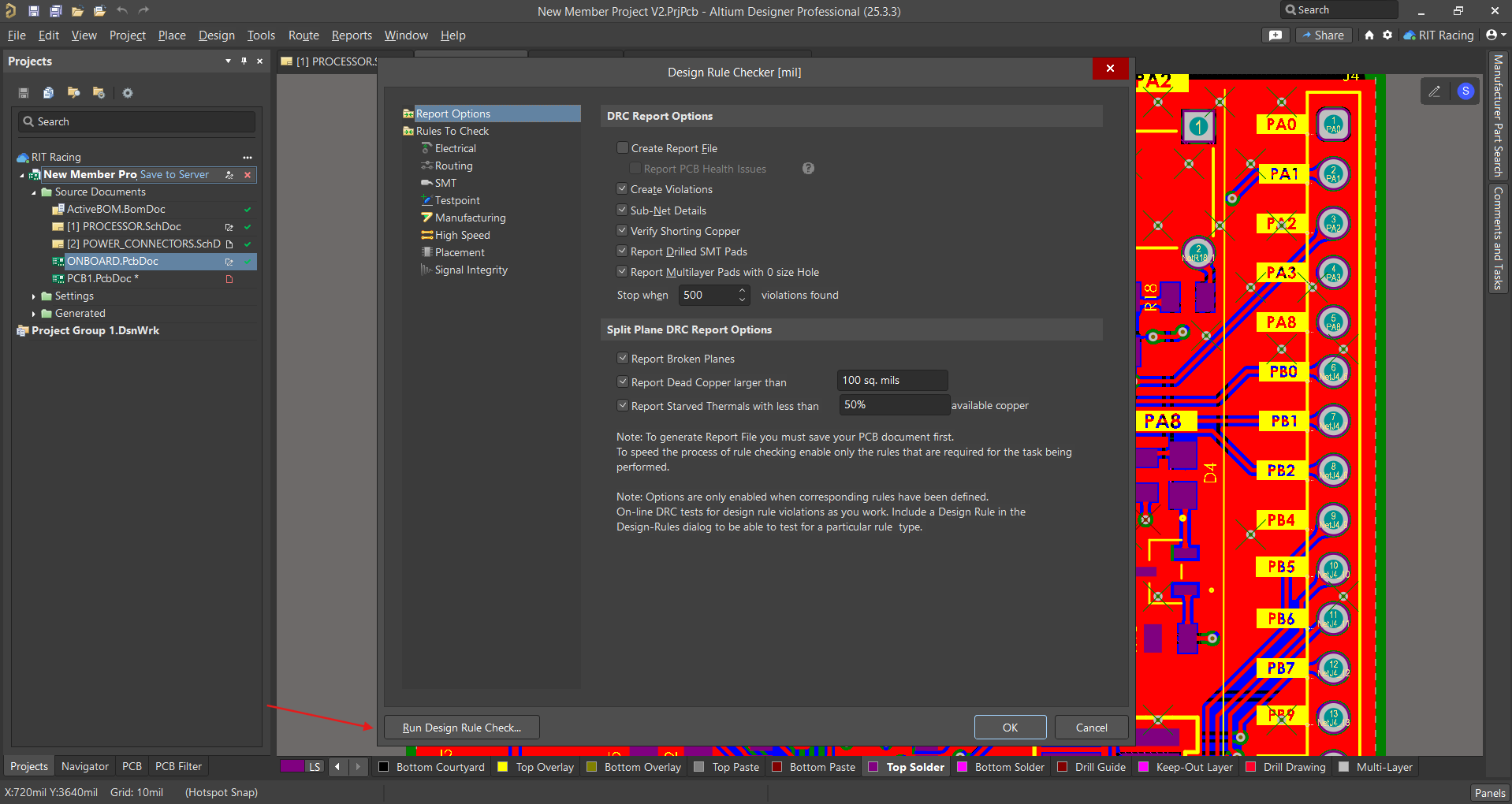Toggle the Report Drilled SMT Pads checkbox
Image resolution: width=1512 pixels, height=804 pixels.
(x=622, y=251)
